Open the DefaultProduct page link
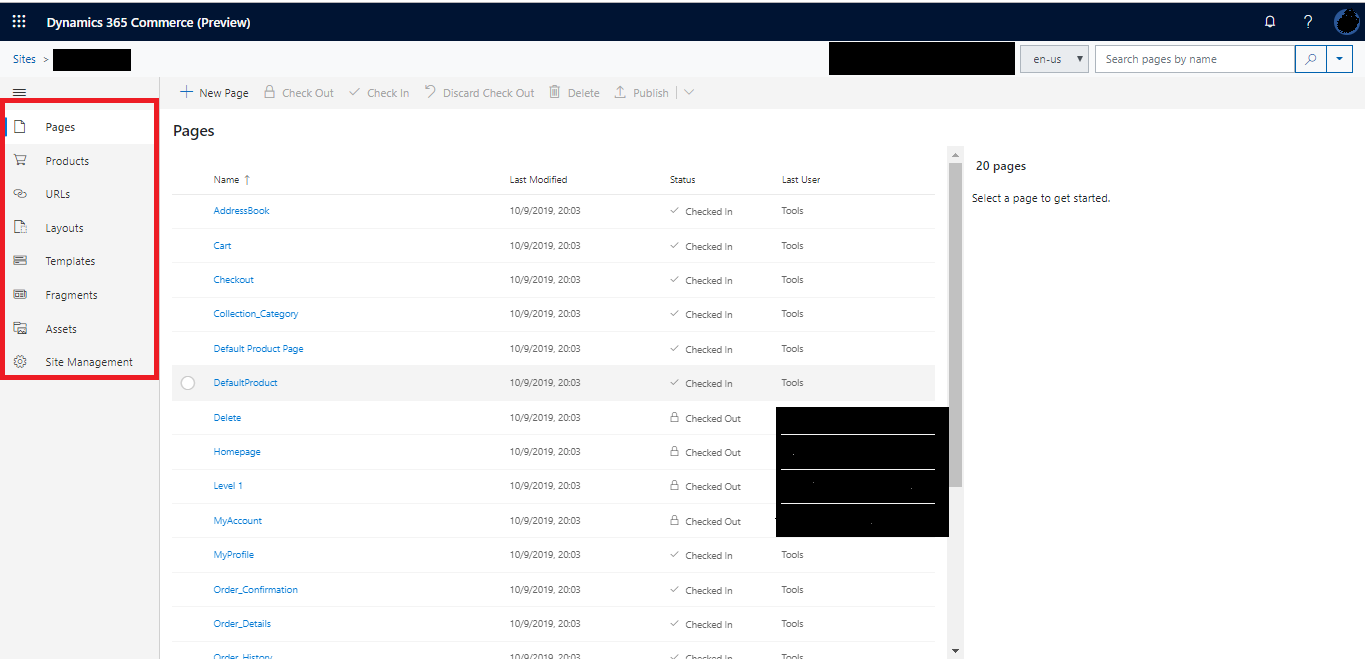This screenshot has width=1365, height=659. (246, 383)
